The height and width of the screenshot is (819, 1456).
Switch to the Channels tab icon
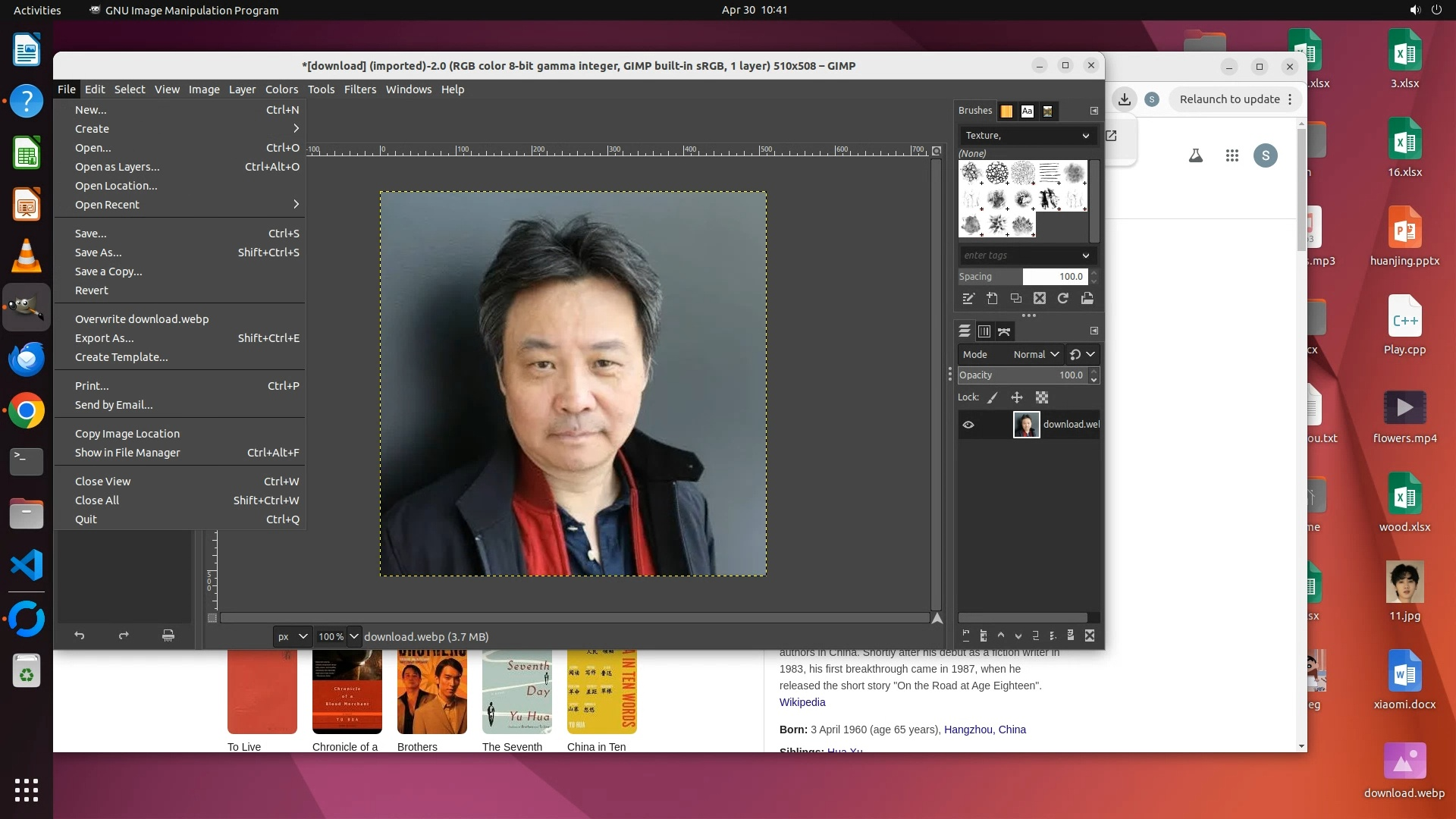click(x=984, y=331)
